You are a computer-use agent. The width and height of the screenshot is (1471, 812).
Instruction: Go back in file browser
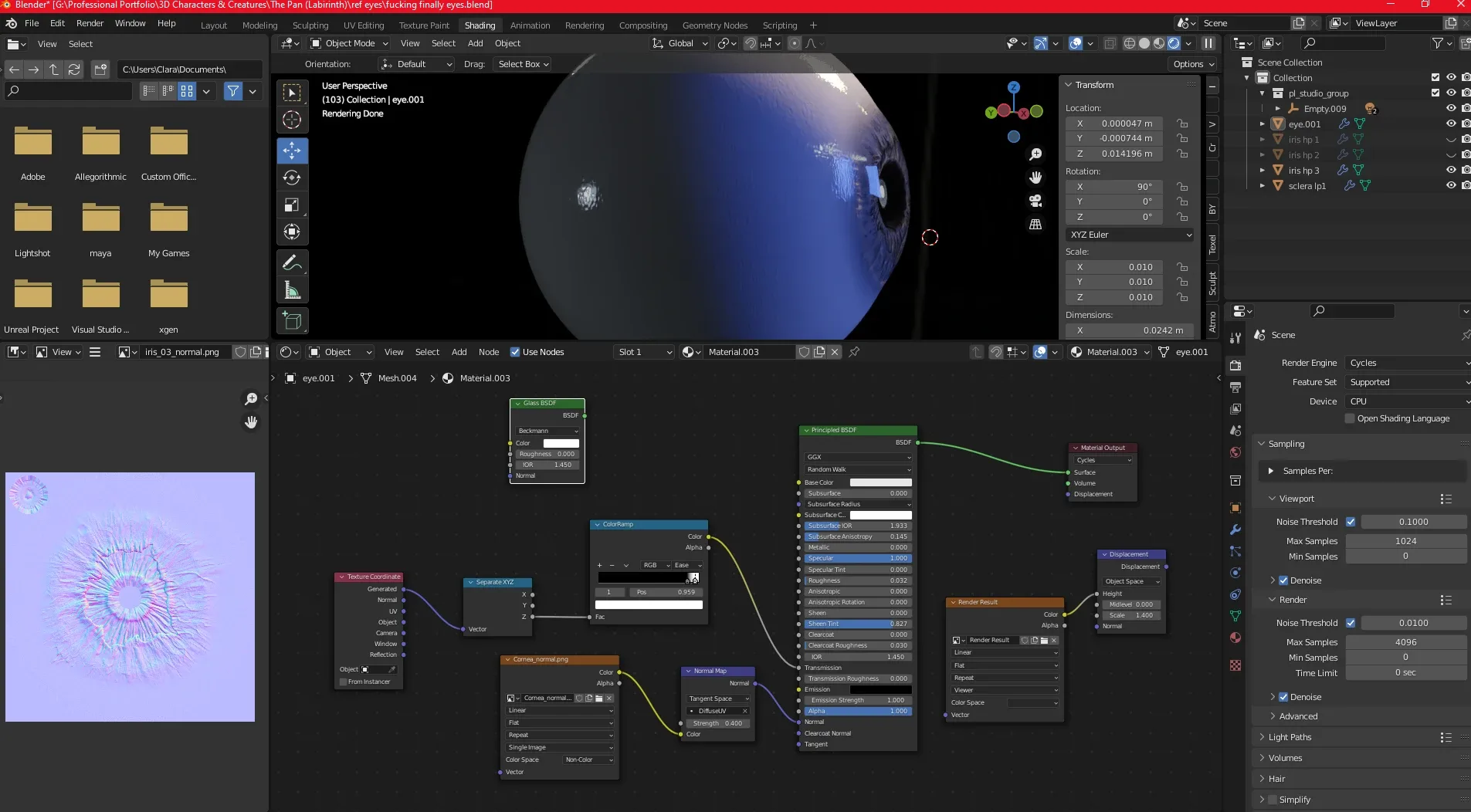tap(14, 69)
